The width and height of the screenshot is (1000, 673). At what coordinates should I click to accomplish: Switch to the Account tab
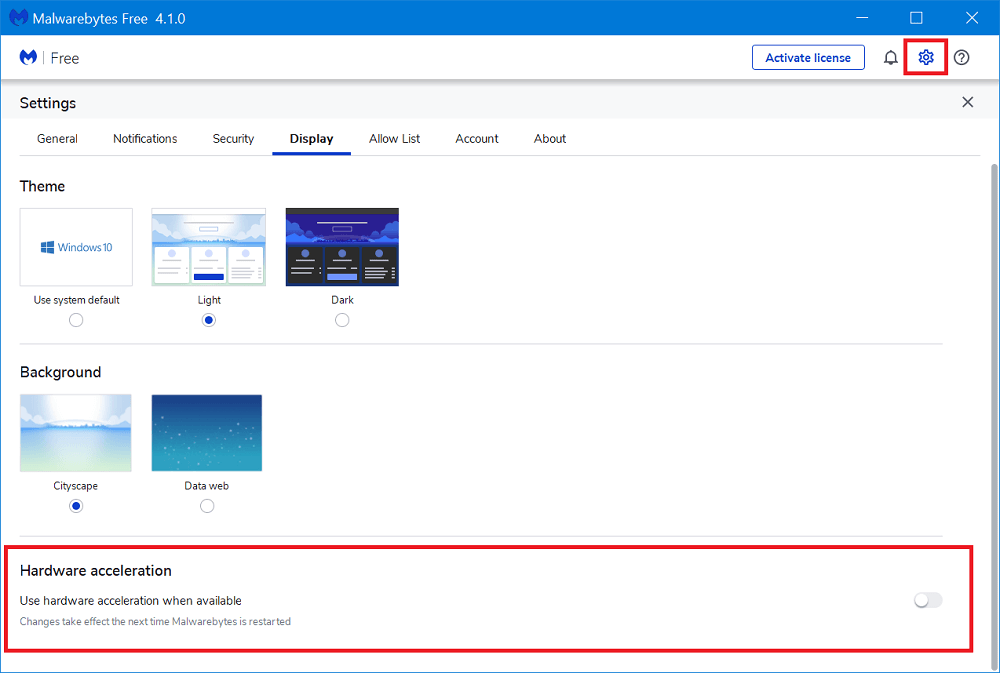pos(477,138)
